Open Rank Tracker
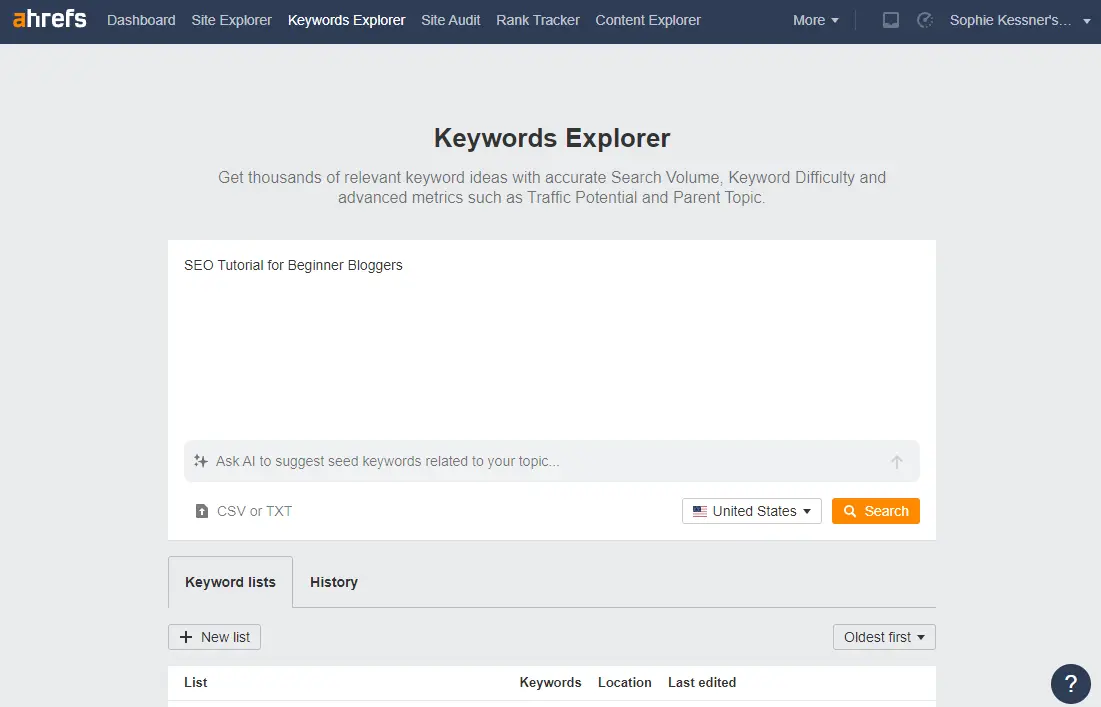Viewport: 1101px width, 707px height. [538, 20]
